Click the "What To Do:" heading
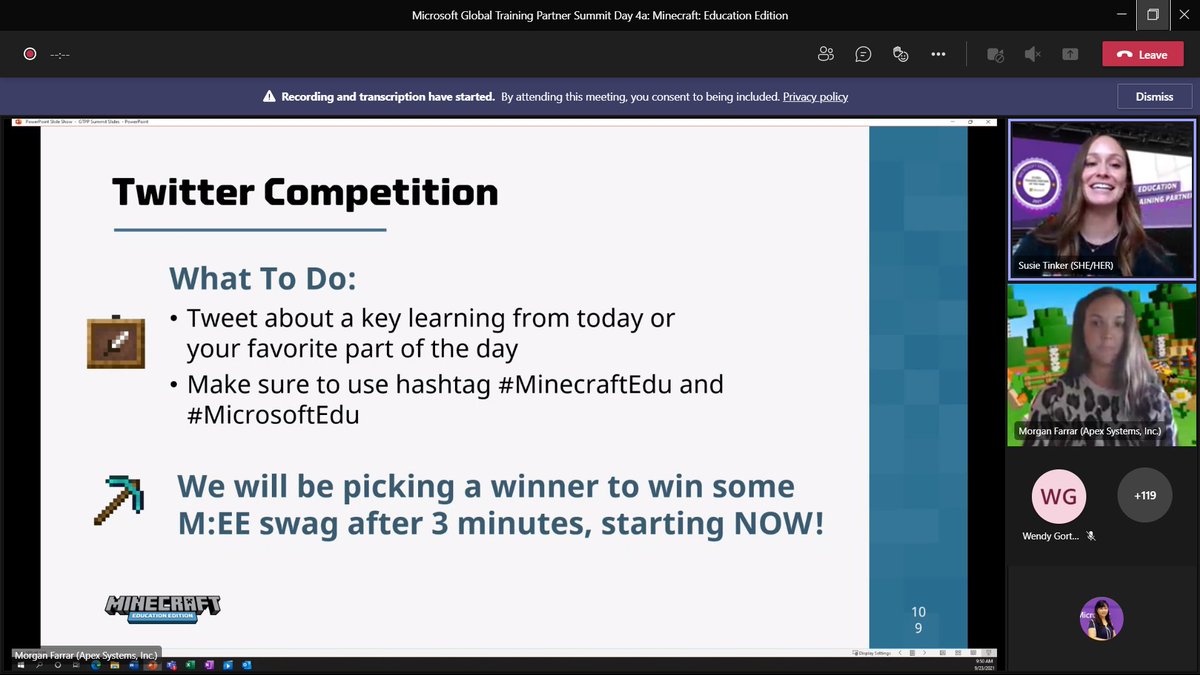 point(262,277)
